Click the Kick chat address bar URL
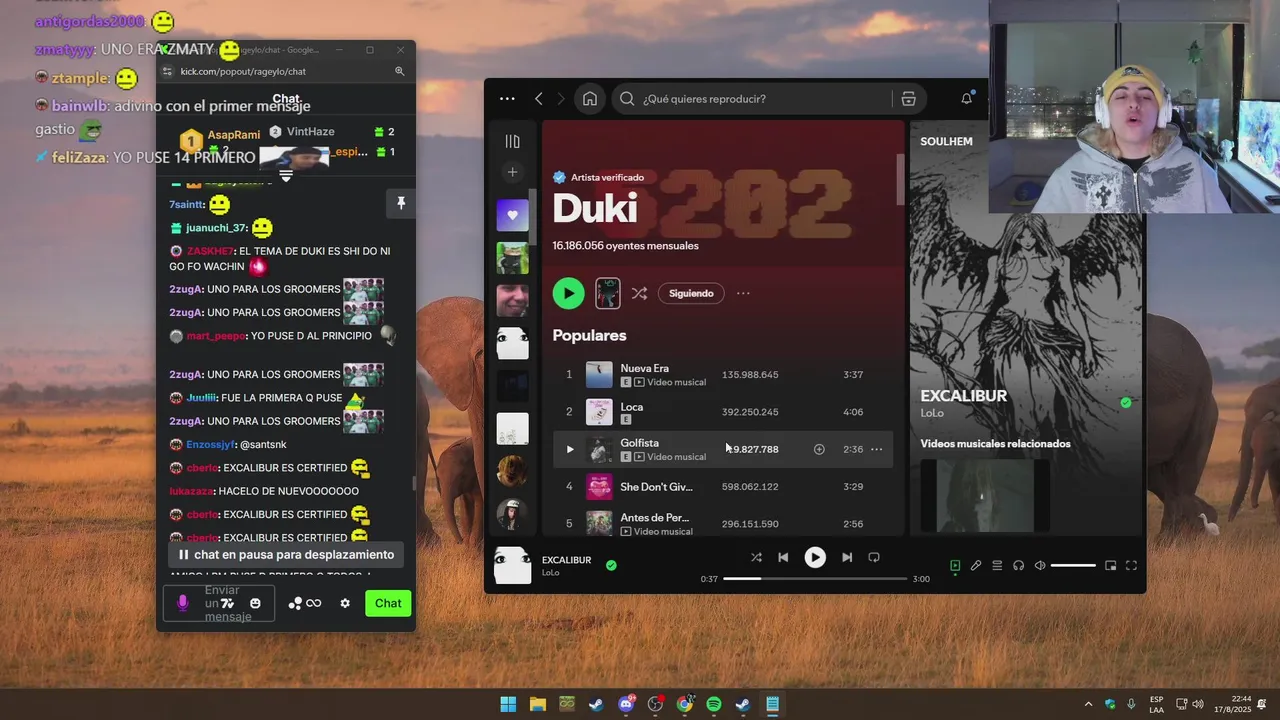This screenshot has height=720, width=1280. [x=243, y=71]
